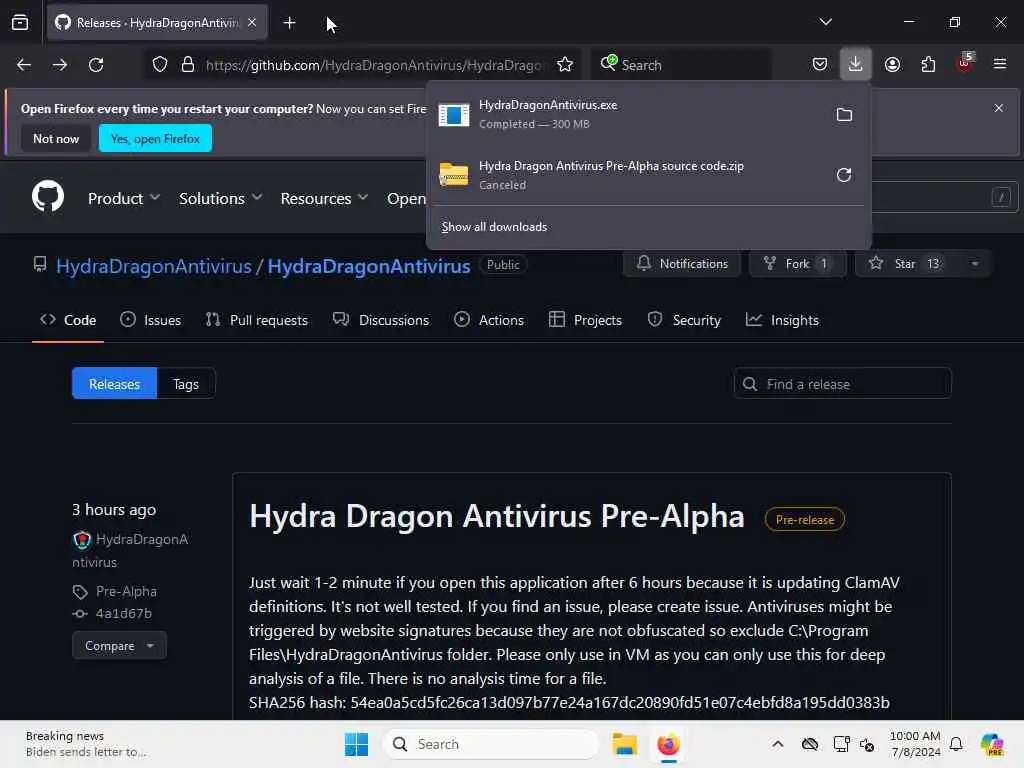Image resolution: width=1024 pixels, height=768 pixels.
Task: Toggle the Downloads toolbar button
Action: pos(855,64)
